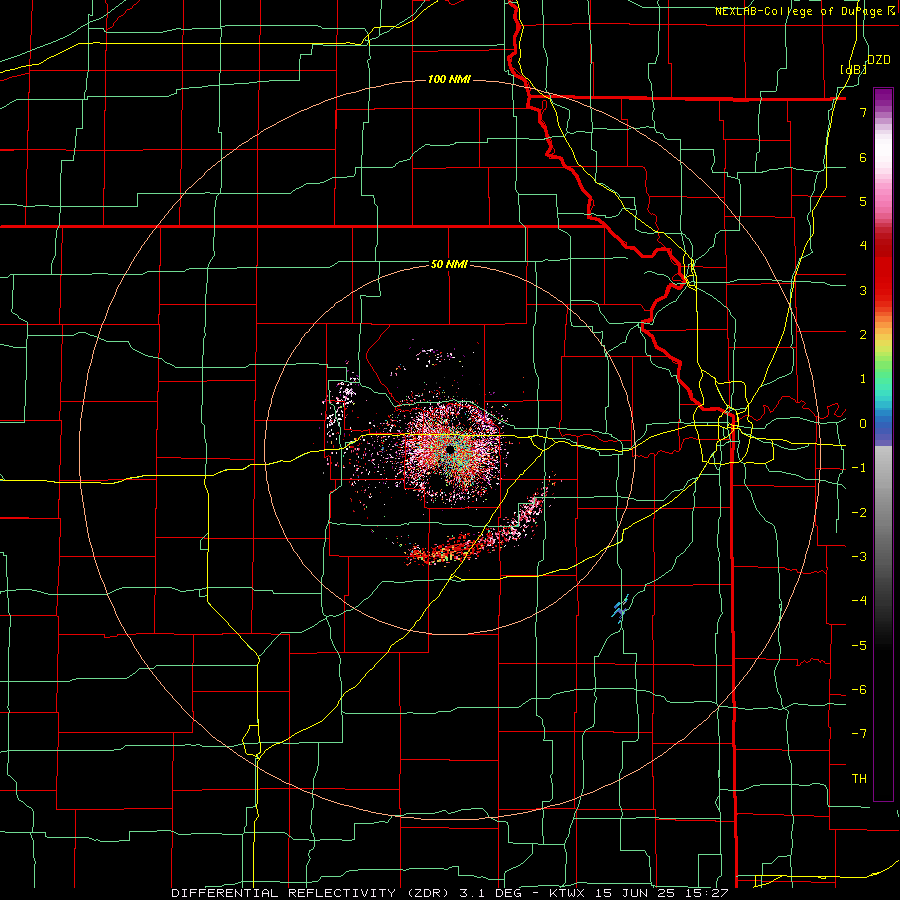This screenshot has width=900, height=900.
Task: Click the small blue echo southeast of radar
Action: click(620, 608)
